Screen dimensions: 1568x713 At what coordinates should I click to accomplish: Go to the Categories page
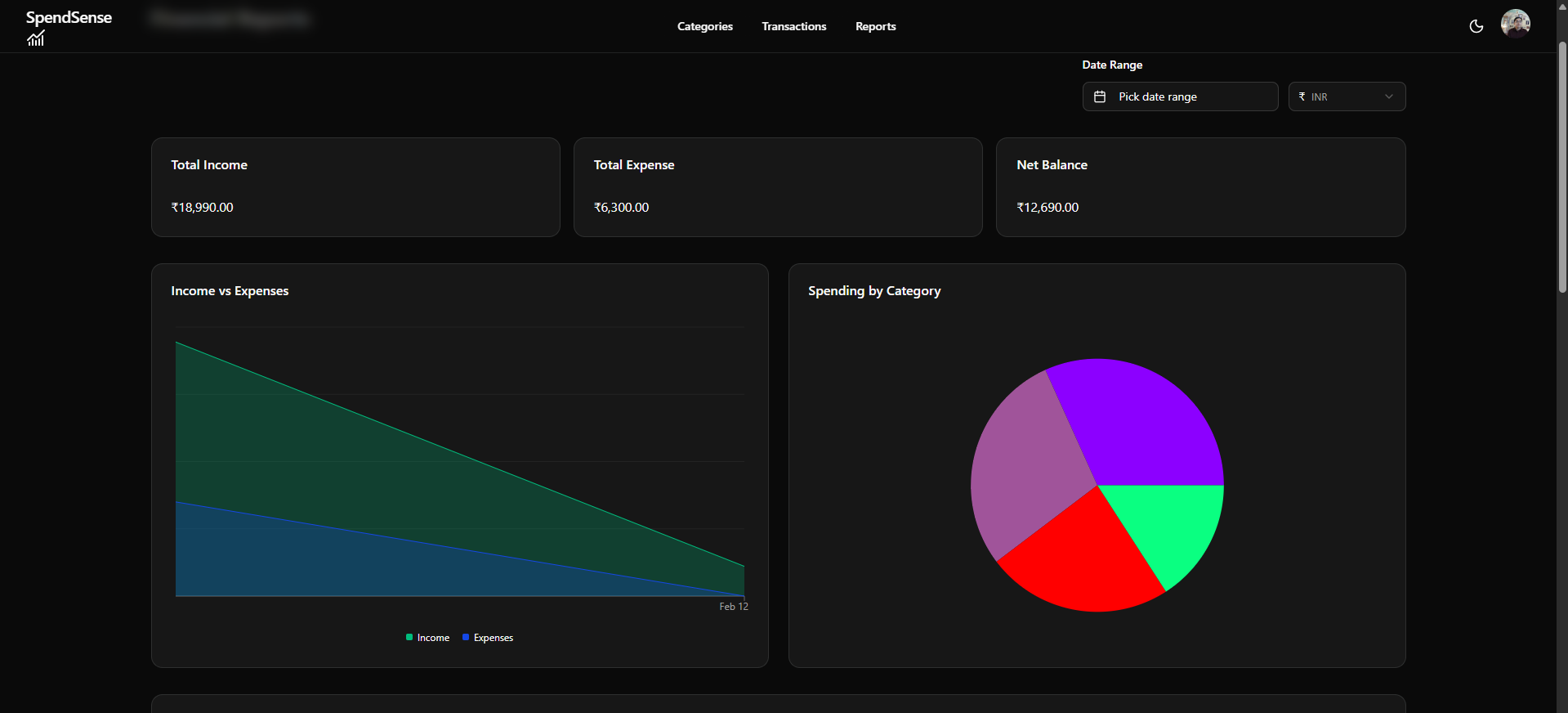[x=704, y=26]
